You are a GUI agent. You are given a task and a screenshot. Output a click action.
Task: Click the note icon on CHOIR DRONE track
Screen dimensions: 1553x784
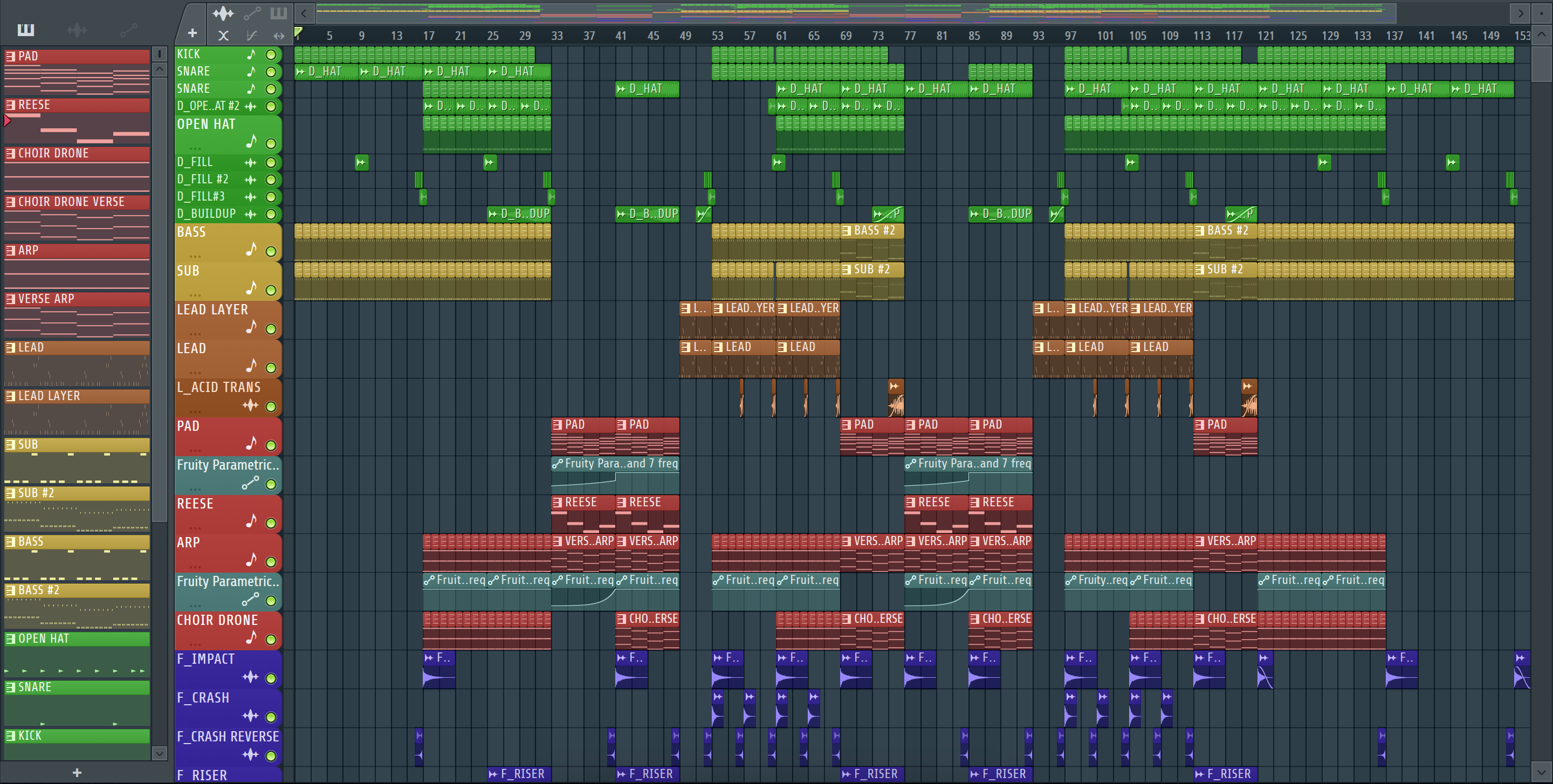(251, 637)
